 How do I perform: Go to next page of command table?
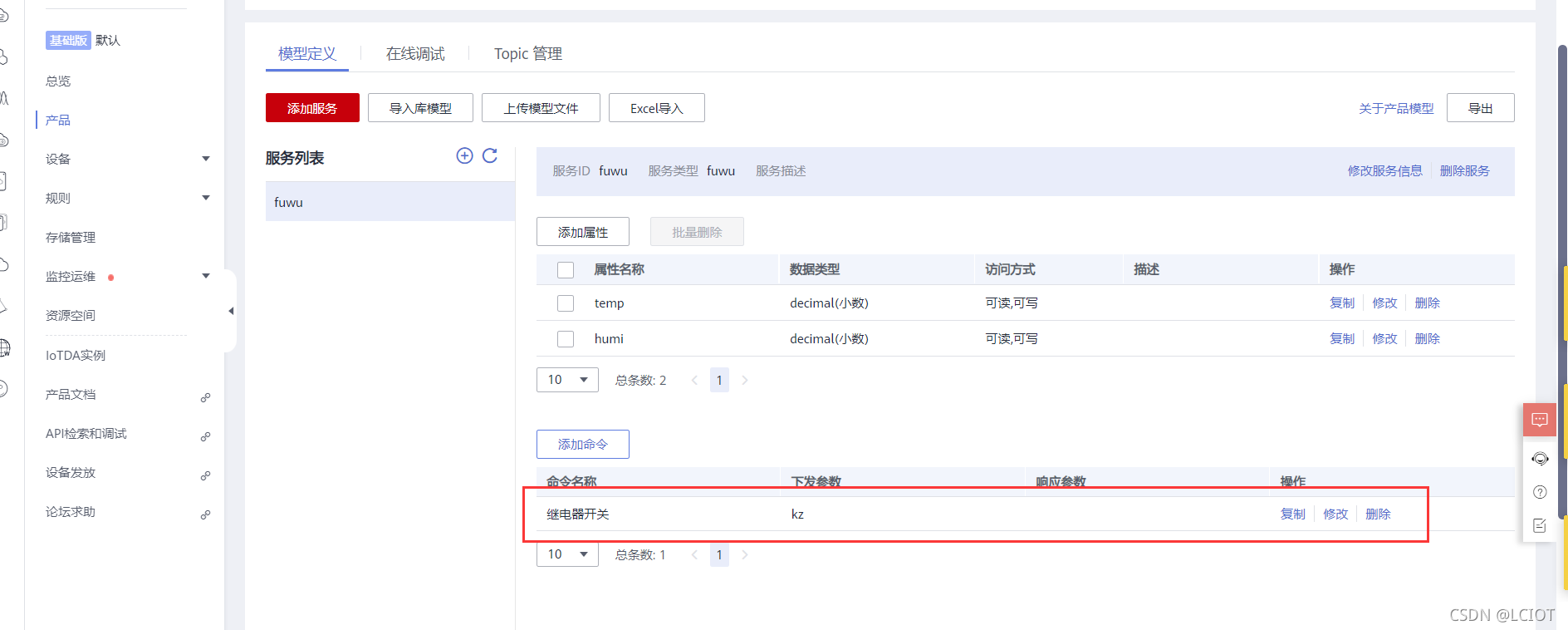[745, 554]
